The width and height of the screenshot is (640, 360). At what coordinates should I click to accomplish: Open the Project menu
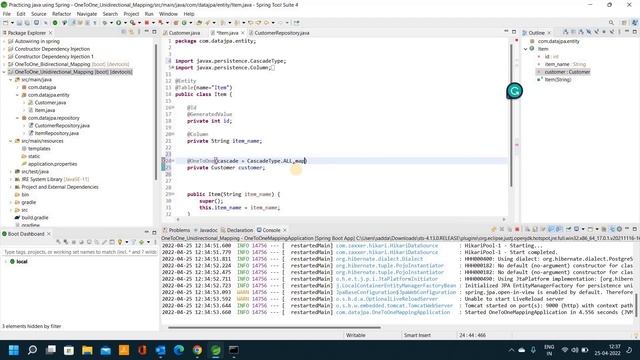pyautogui.click(x=131, y=14)
